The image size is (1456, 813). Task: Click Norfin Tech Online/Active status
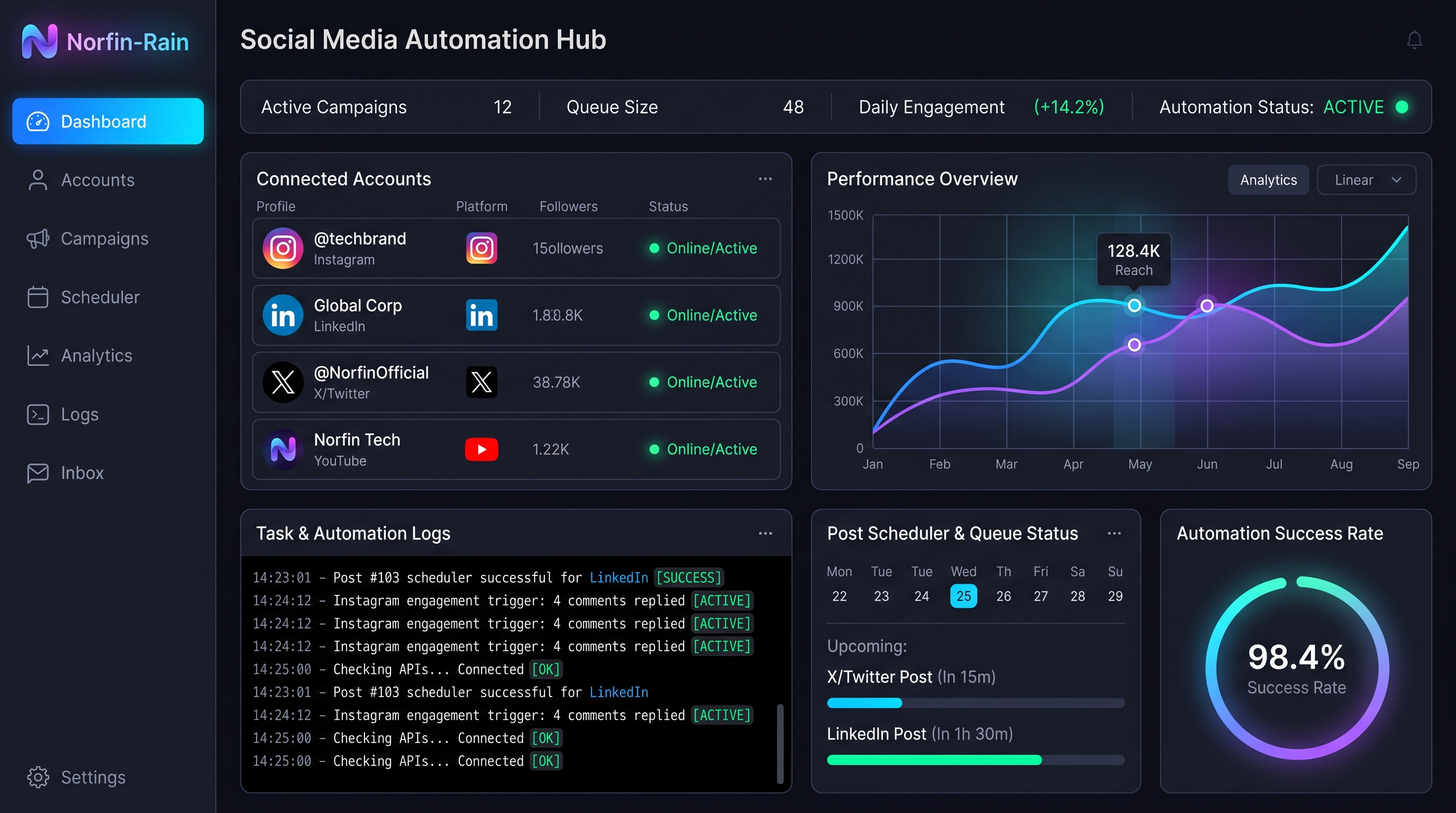point(703,449)
